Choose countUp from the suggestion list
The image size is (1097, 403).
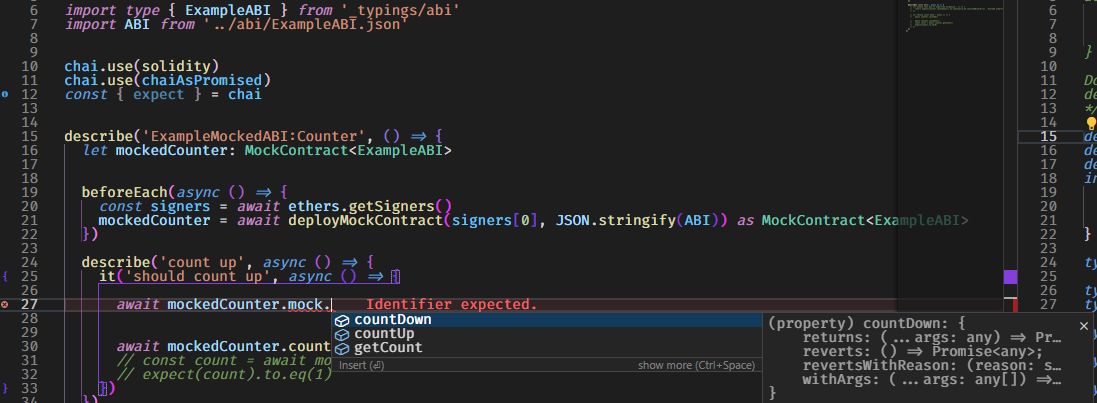[546, 334]
